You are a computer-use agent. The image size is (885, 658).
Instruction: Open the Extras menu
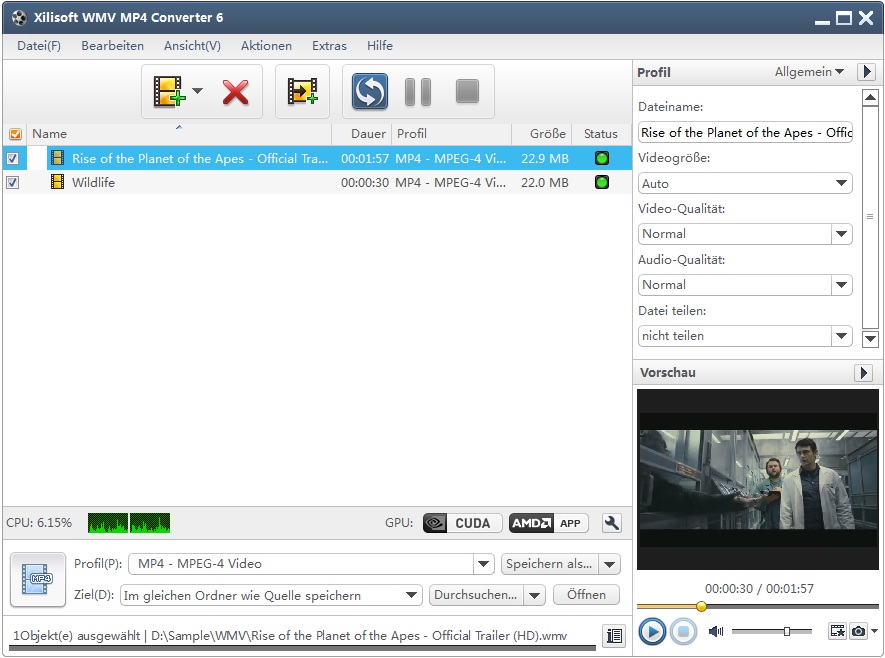pos(330,46)
